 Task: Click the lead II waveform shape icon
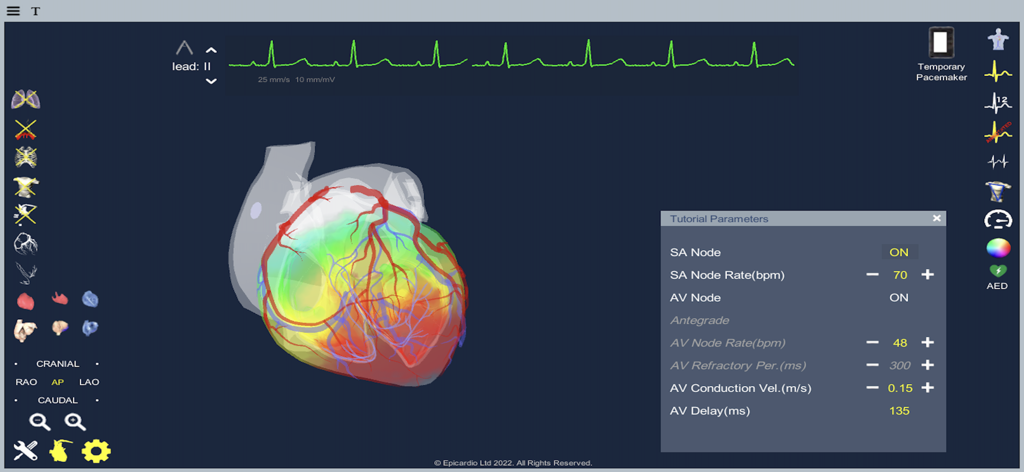(x=185, y=48)
